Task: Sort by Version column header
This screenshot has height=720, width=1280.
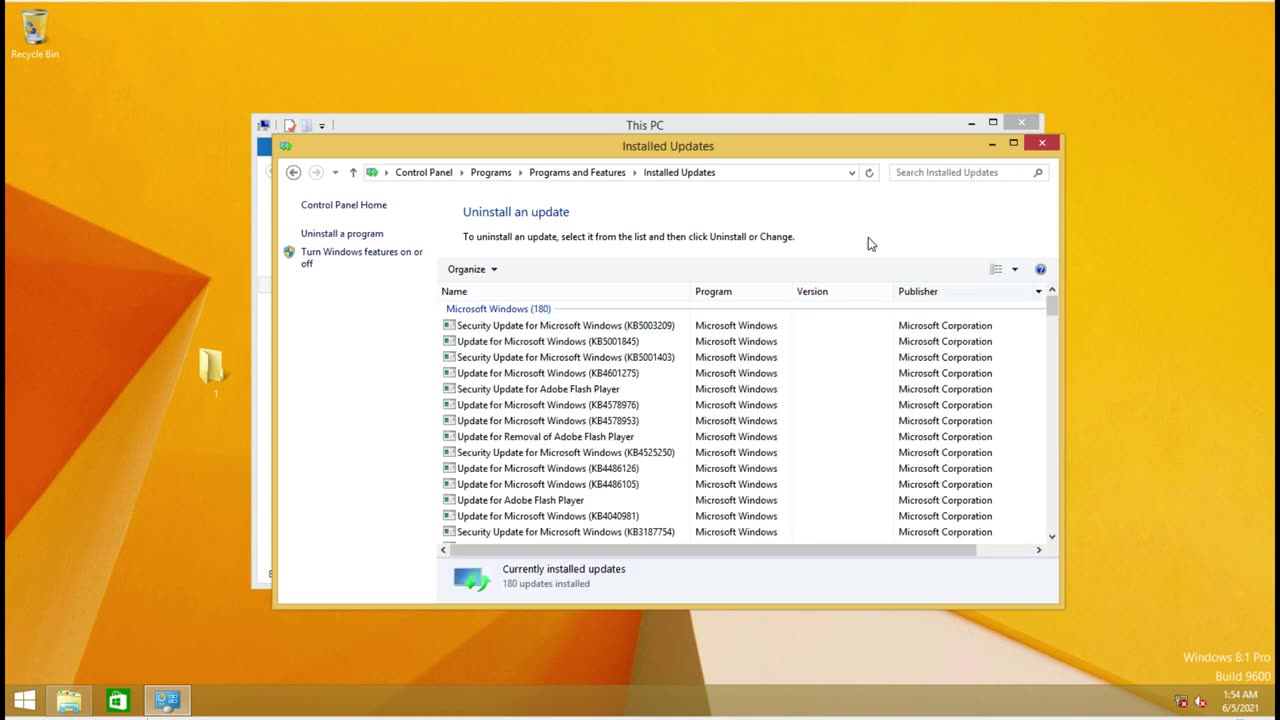Action: click(x=843, y=291)
